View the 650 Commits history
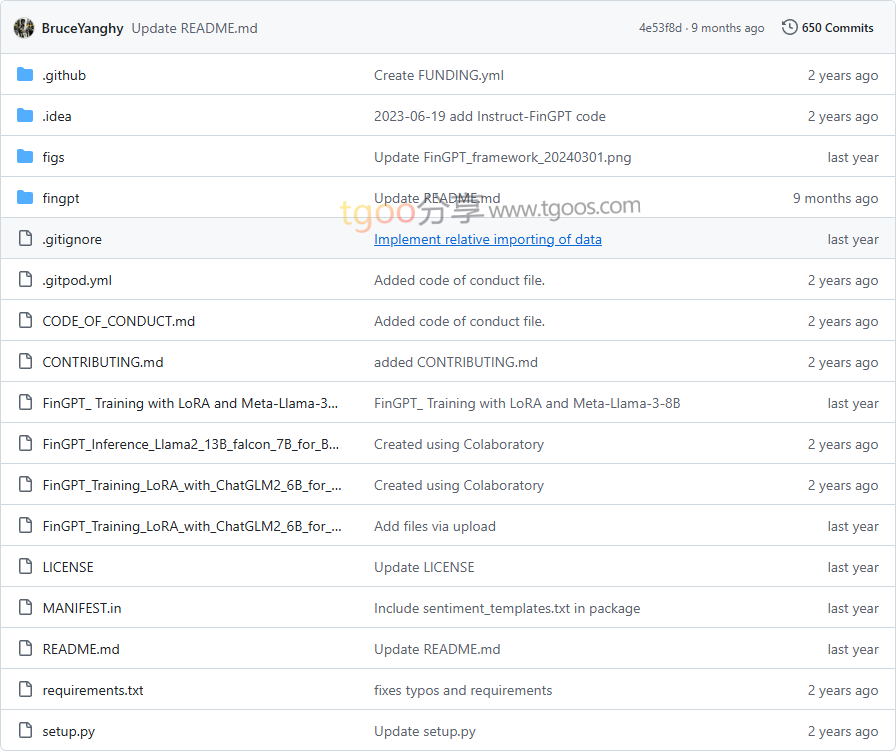Image resolution: width=896 pixels, height=751 pixels. 837,28
